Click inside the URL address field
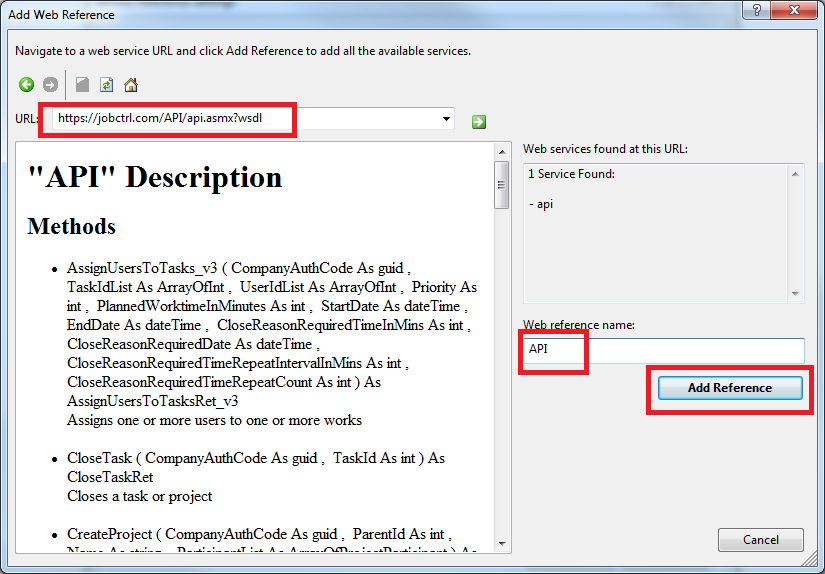The image size is (825, 574). [240, 119]
